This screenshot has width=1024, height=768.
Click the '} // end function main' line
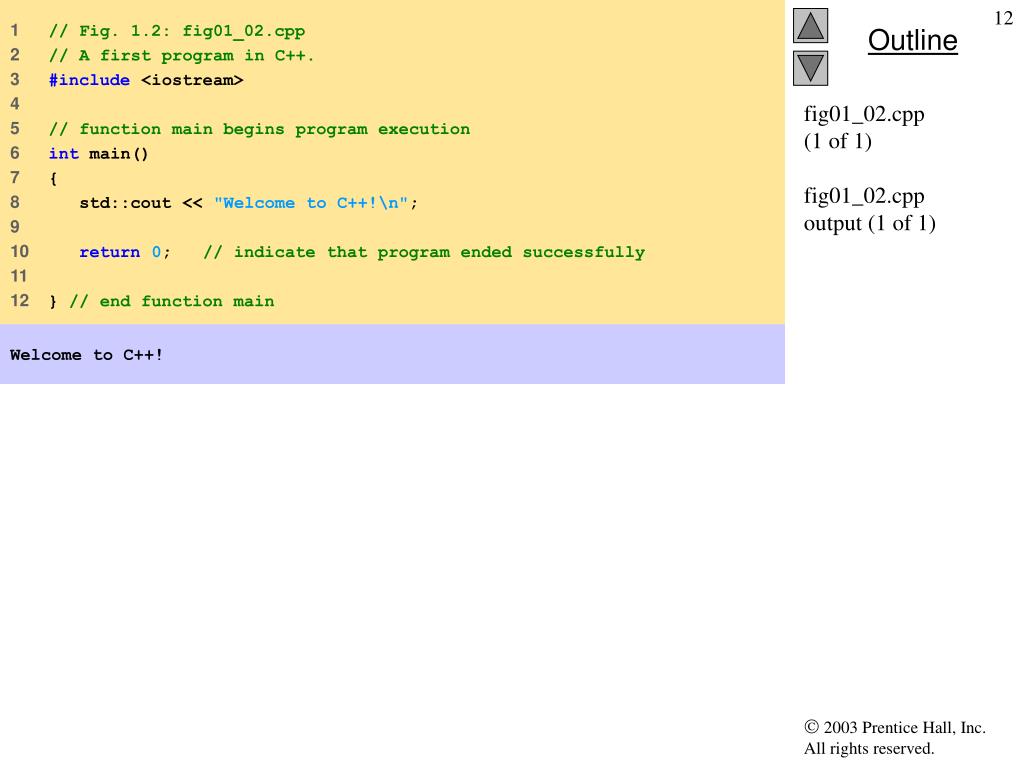[162, 301]
